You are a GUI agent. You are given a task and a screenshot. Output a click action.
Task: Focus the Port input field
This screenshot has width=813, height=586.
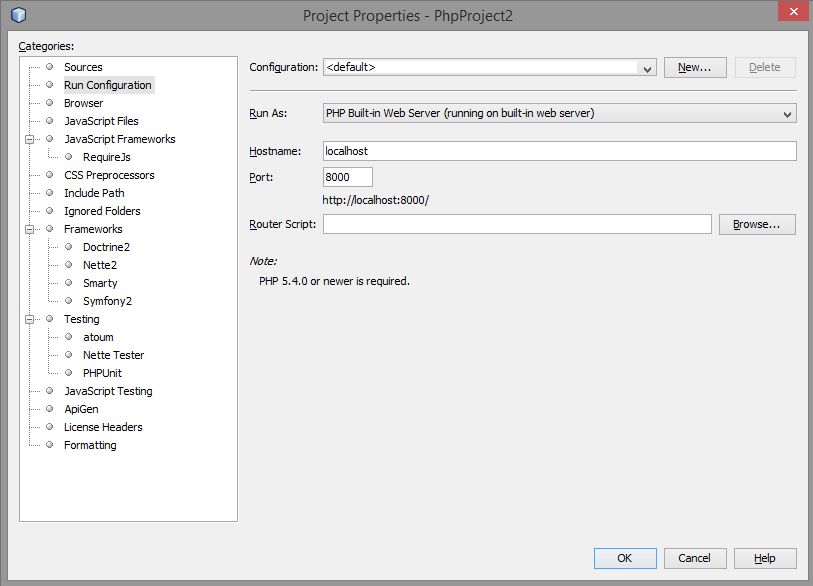tap(347, 177)
